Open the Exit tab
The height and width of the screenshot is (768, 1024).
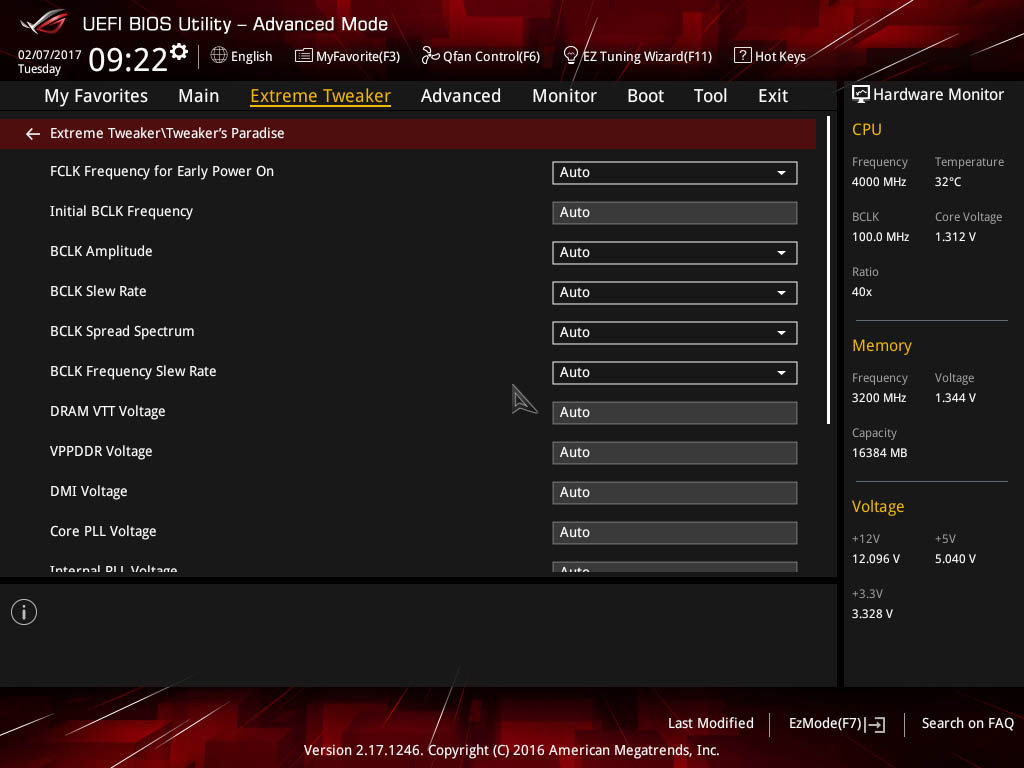(773, 96)
